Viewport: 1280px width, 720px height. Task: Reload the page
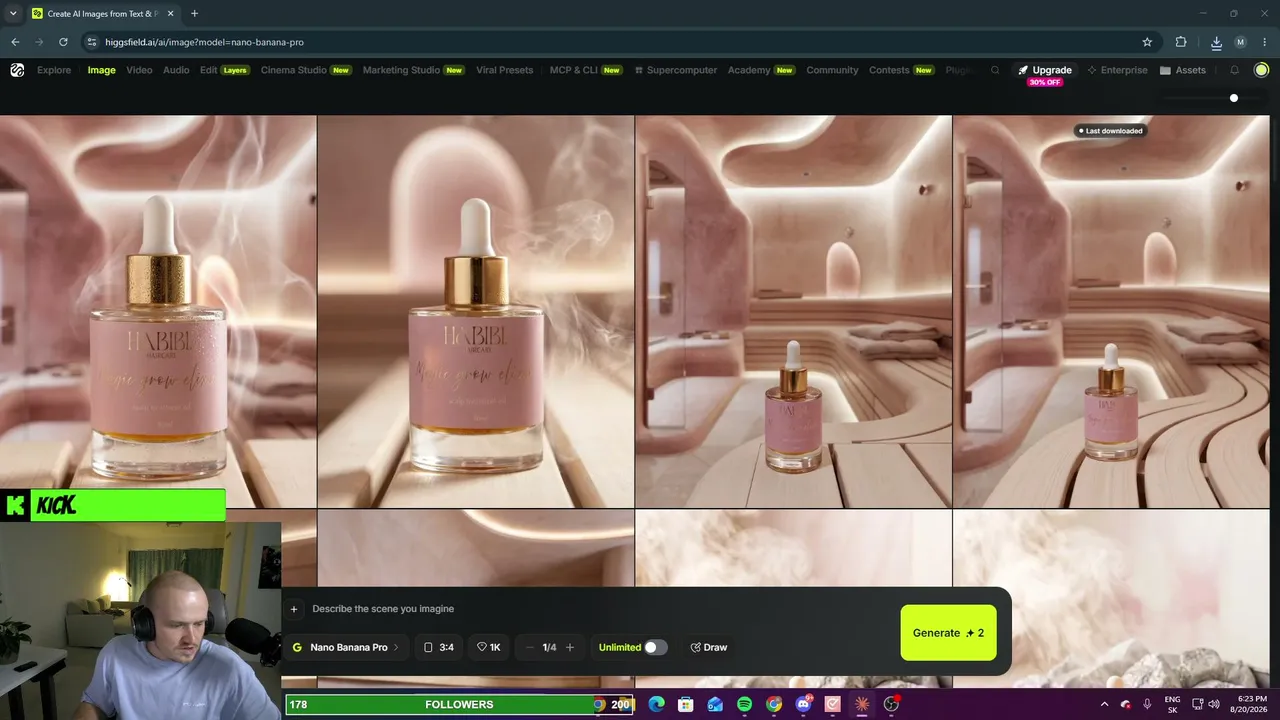pyautogui.click(x=63, y=42)
